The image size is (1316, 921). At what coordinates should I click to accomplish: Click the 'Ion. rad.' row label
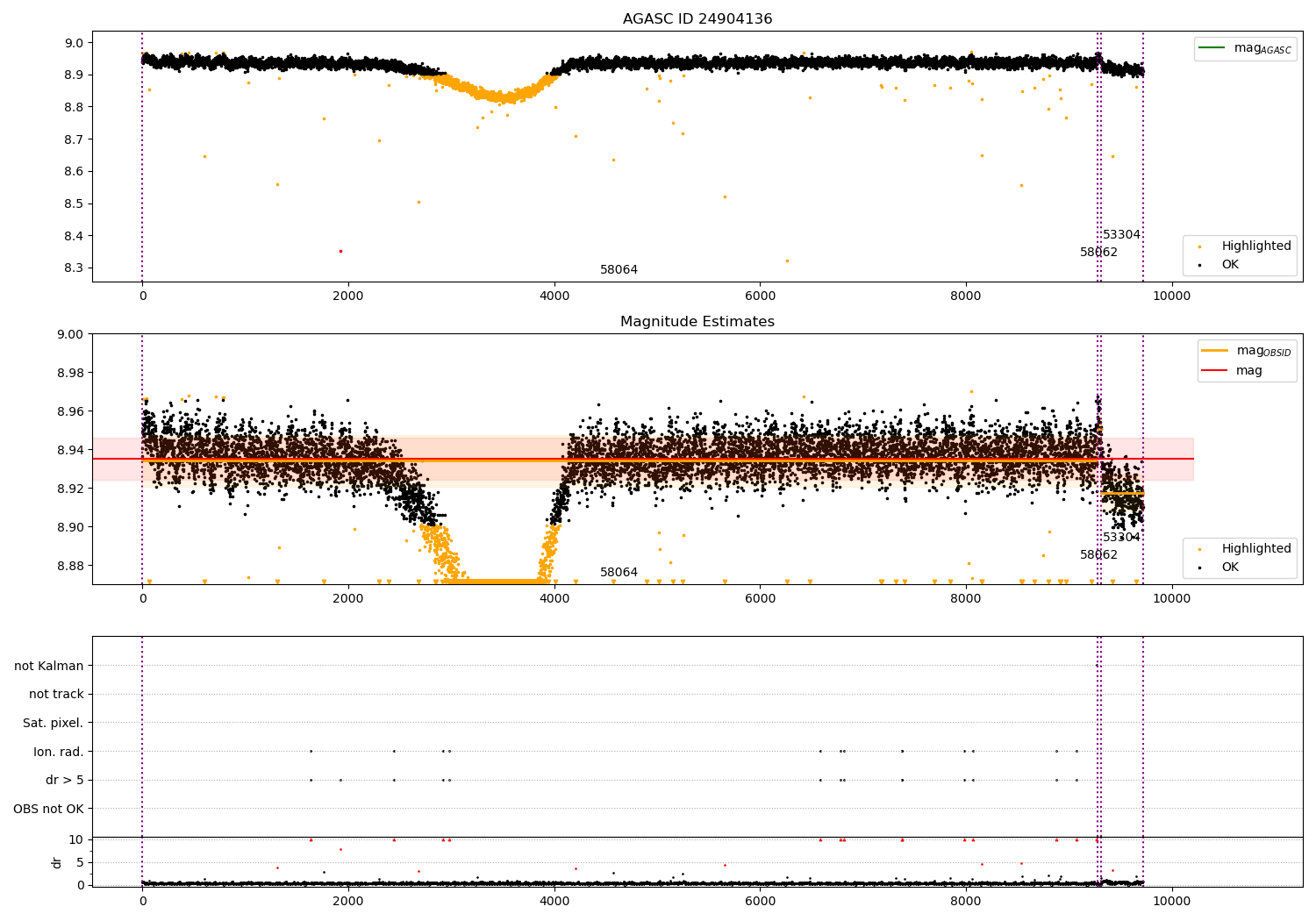point(59,752)
